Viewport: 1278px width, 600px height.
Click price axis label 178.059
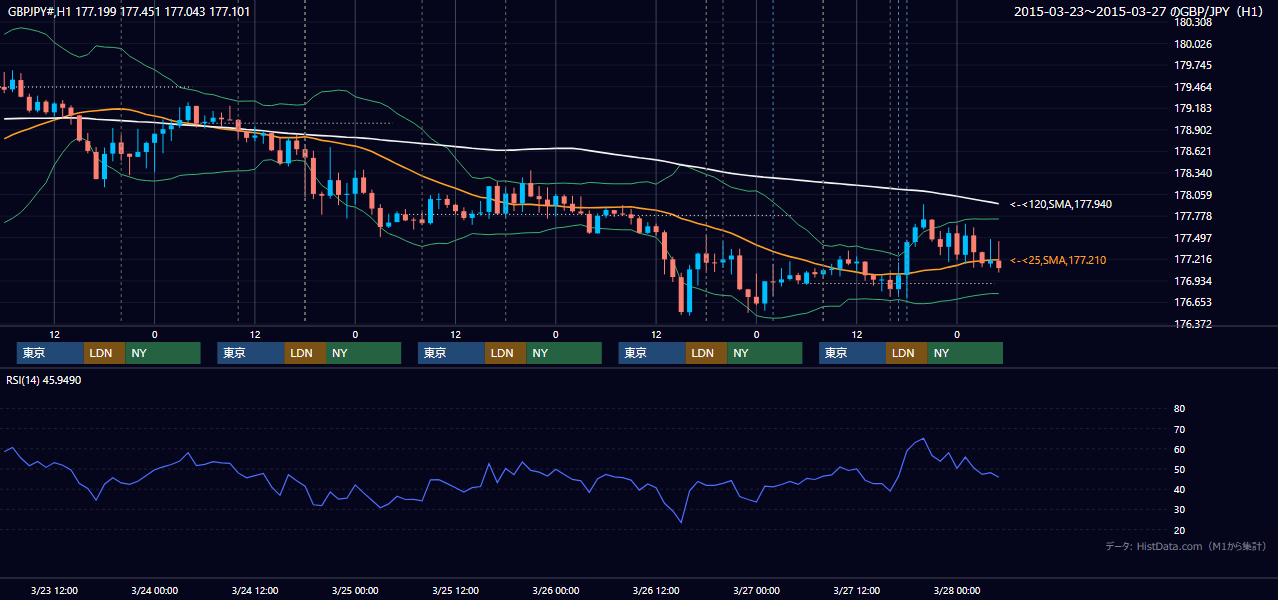[x=1192, y=195]
